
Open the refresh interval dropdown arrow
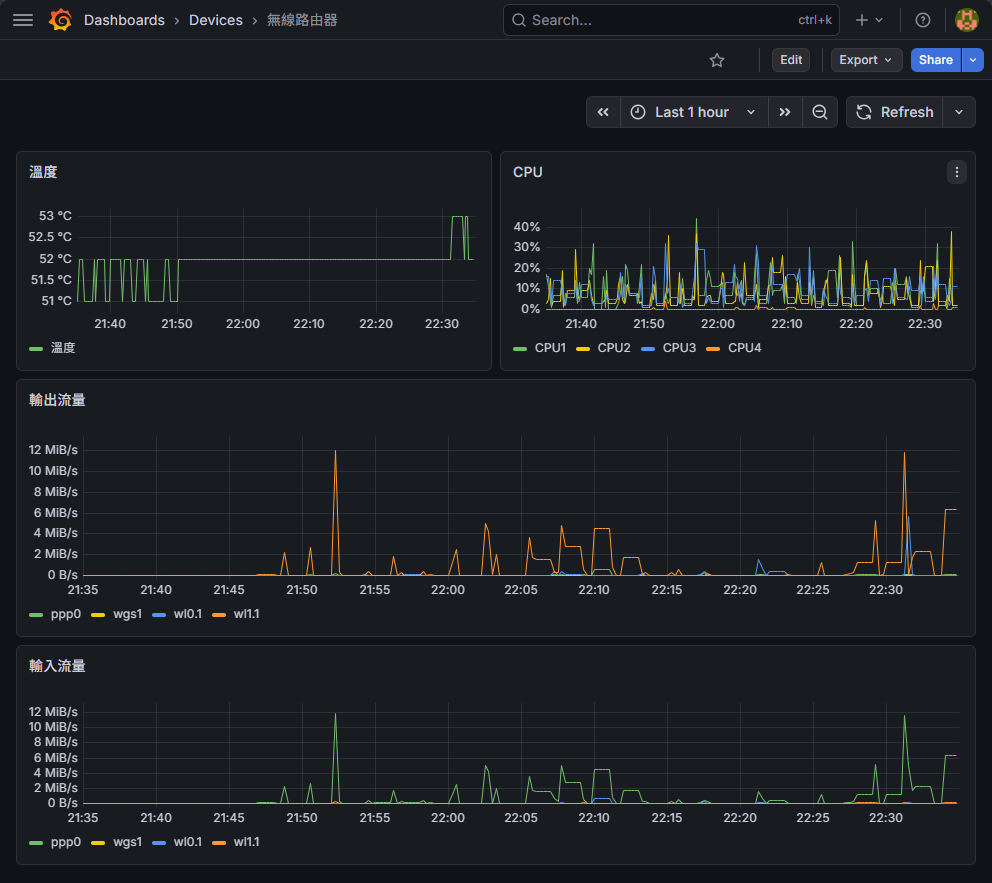tap(959, 112)
